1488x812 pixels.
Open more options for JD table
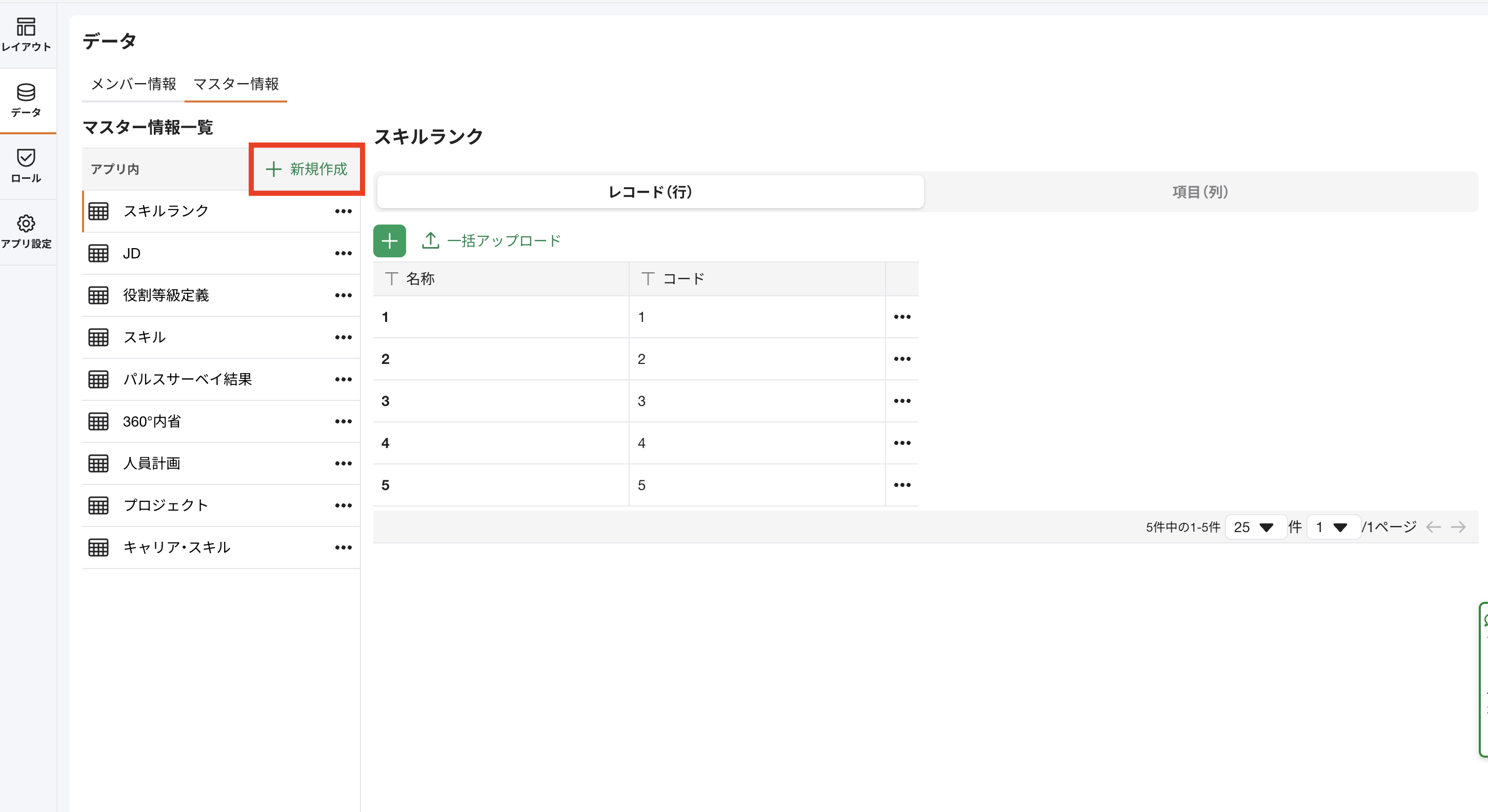click(x=343, y=254)
